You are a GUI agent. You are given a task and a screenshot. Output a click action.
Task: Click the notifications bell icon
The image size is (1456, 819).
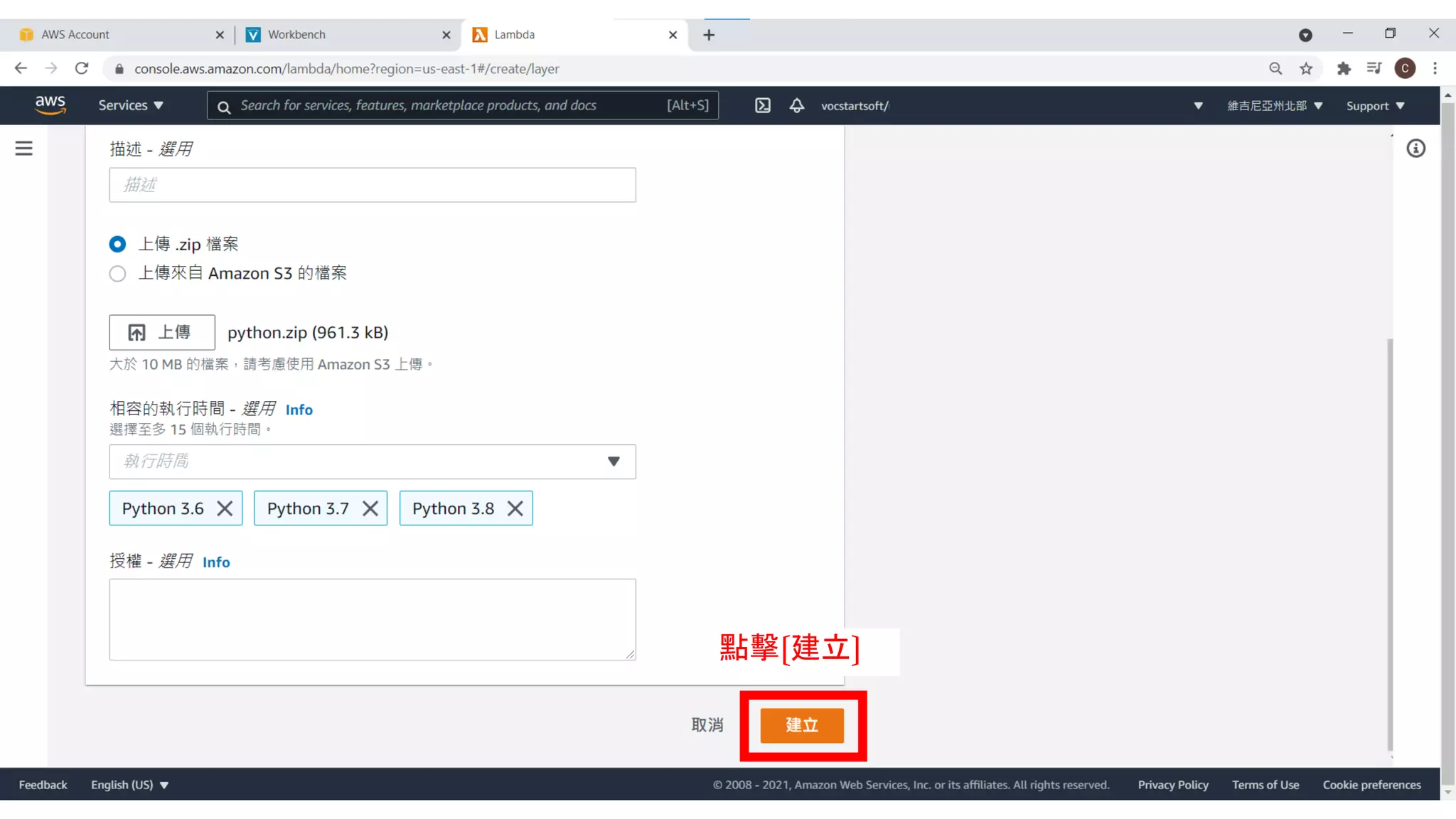pos(796,105)
